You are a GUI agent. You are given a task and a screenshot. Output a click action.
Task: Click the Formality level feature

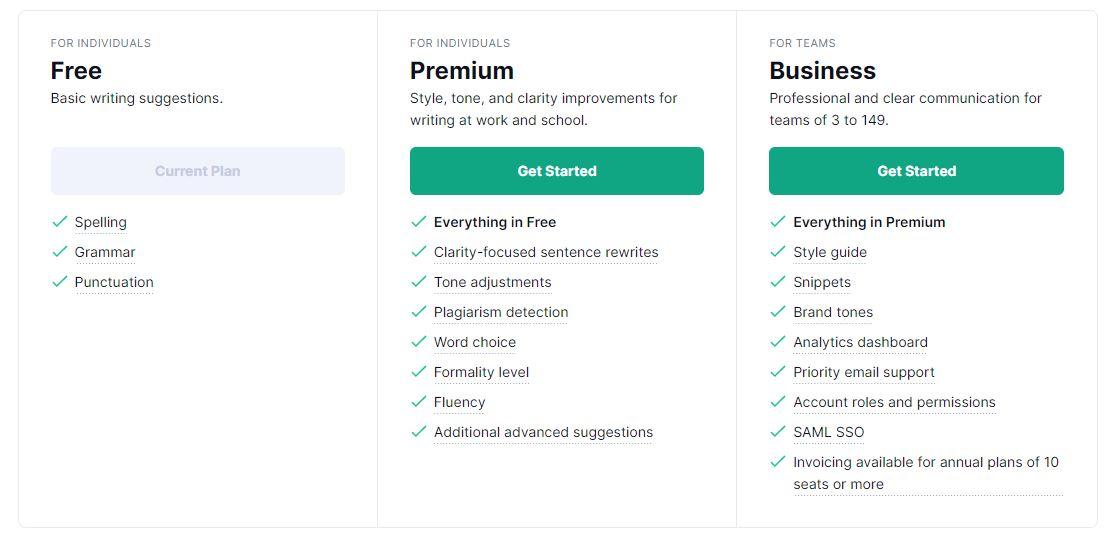point(481,372)
